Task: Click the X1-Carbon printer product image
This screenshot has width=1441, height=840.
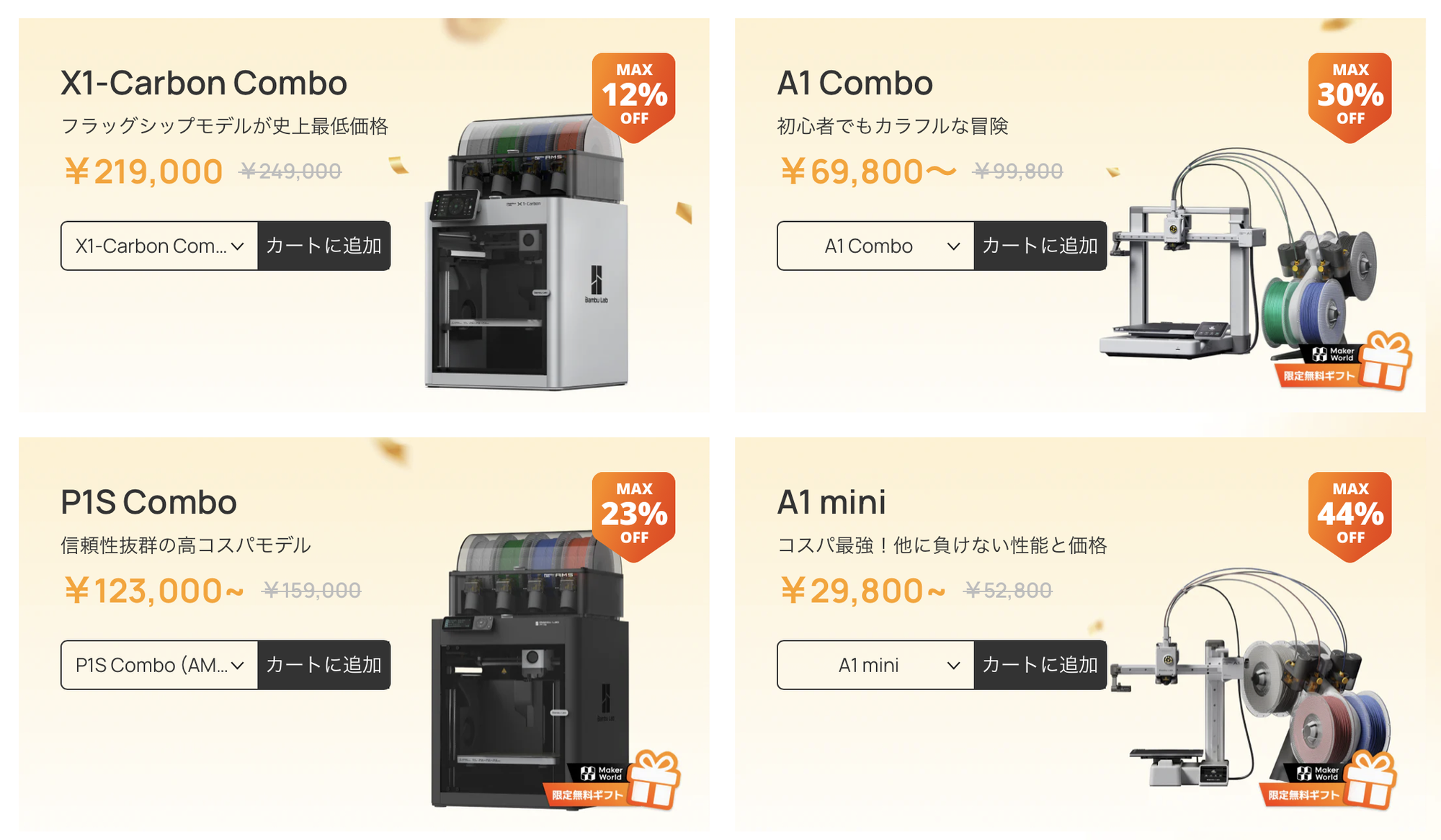Action: pyautogui.click(x=526, y=252)
